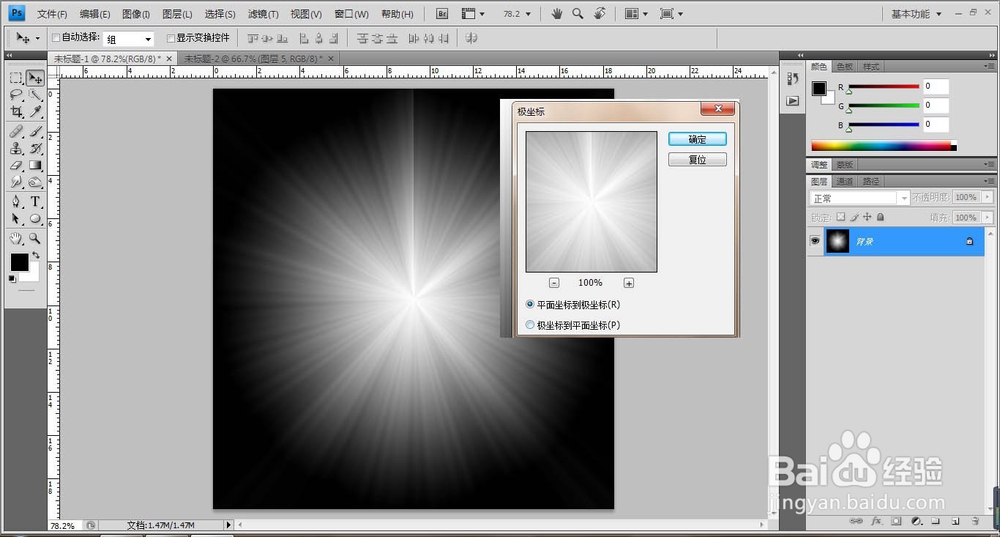Image resolution: width=1000 pixels, height=537 pixels.
Task: Toggle lock image pixels brush icon
Action: (855, 217)
